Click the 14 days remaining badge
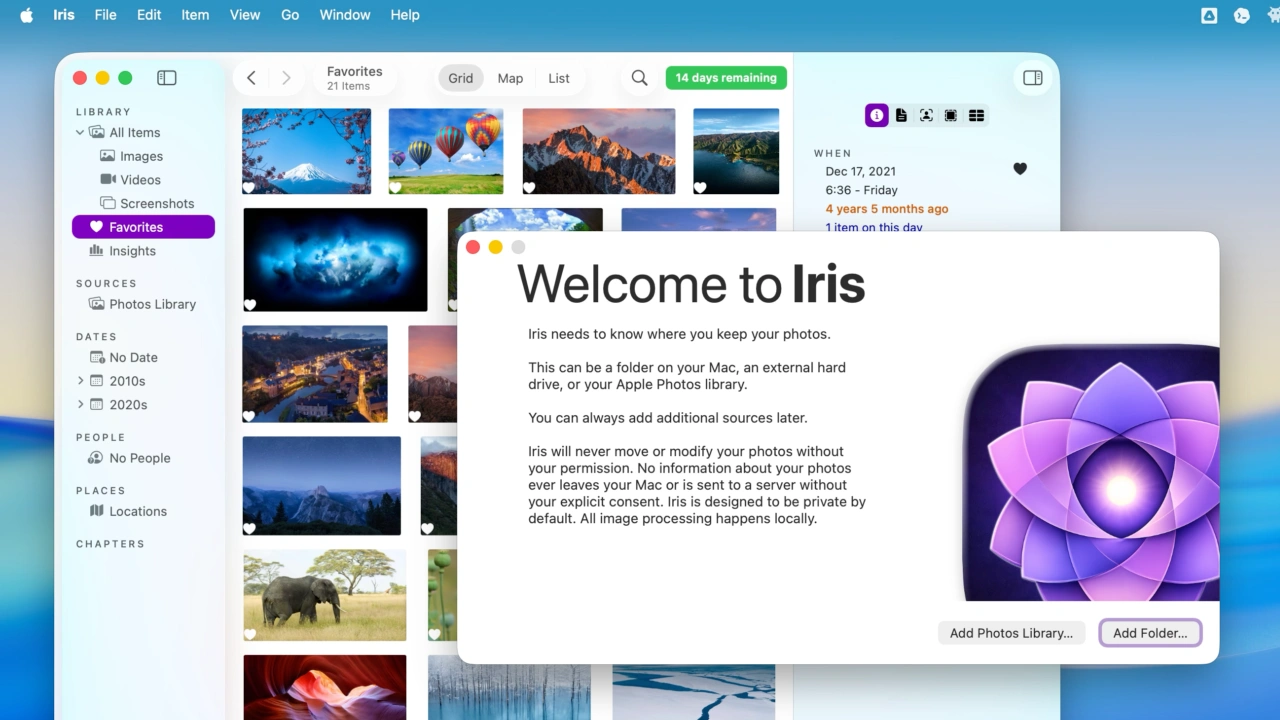 tap(726, 78)
